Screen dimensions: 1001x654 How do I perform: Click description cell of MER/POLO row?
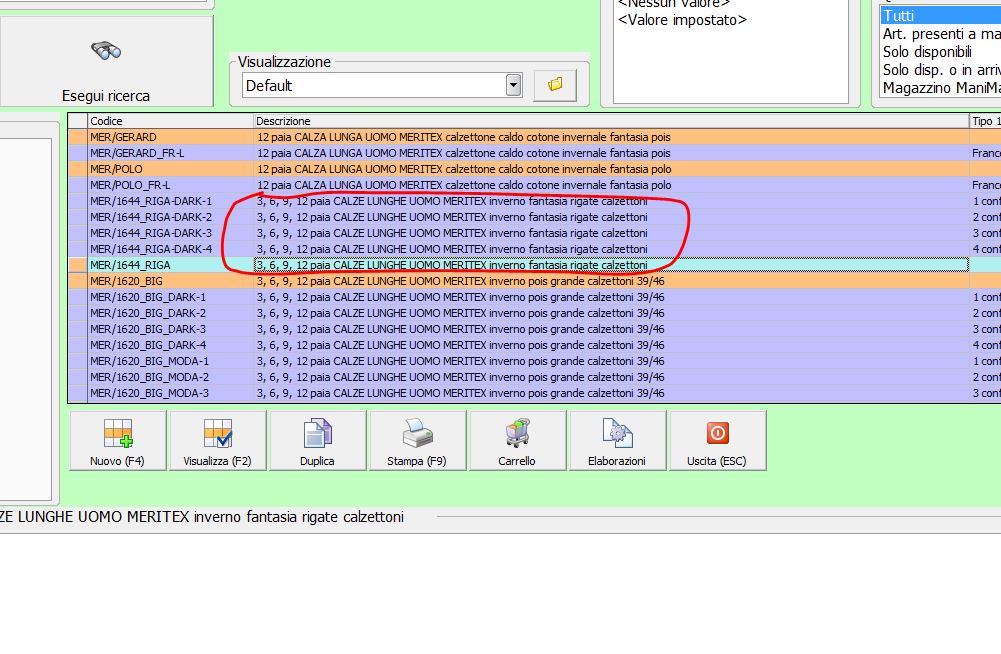pyautogui.click(x=611, y=169)
